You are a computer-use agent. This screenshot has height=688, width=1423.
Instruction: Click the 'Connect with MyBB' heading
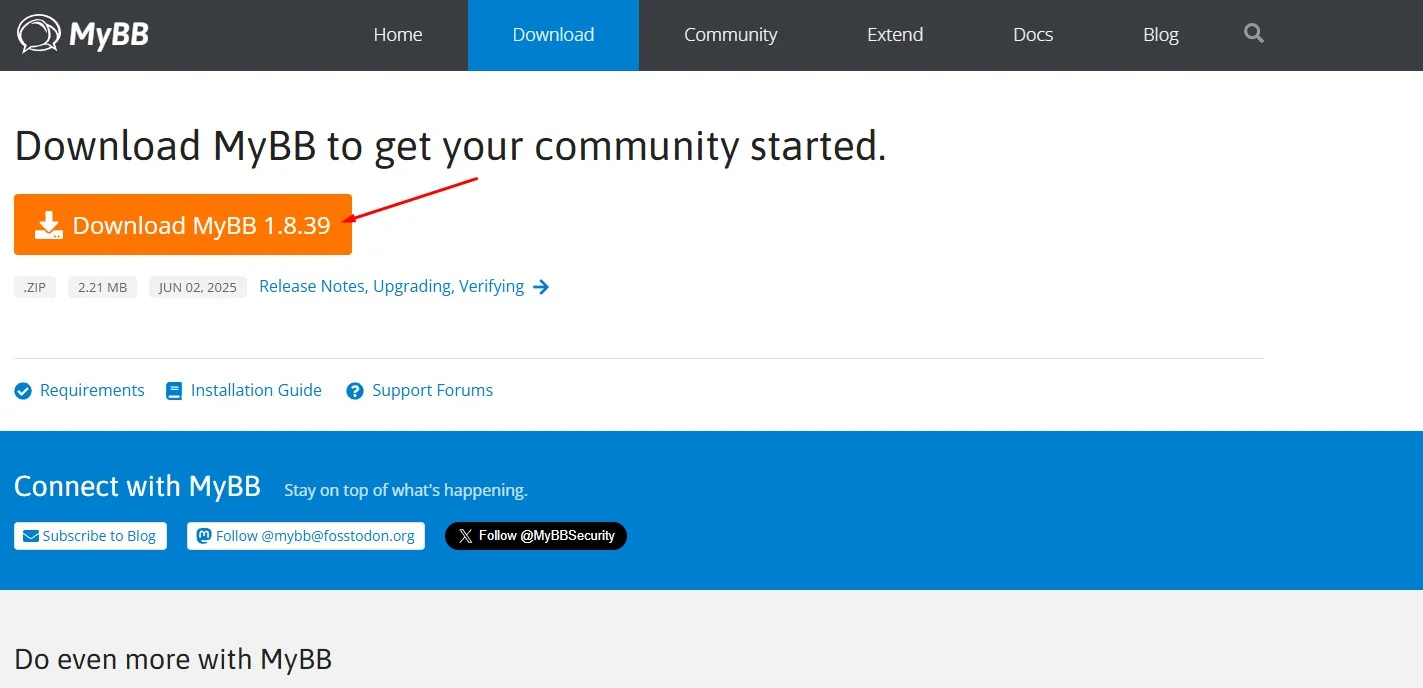coord(137,486)
